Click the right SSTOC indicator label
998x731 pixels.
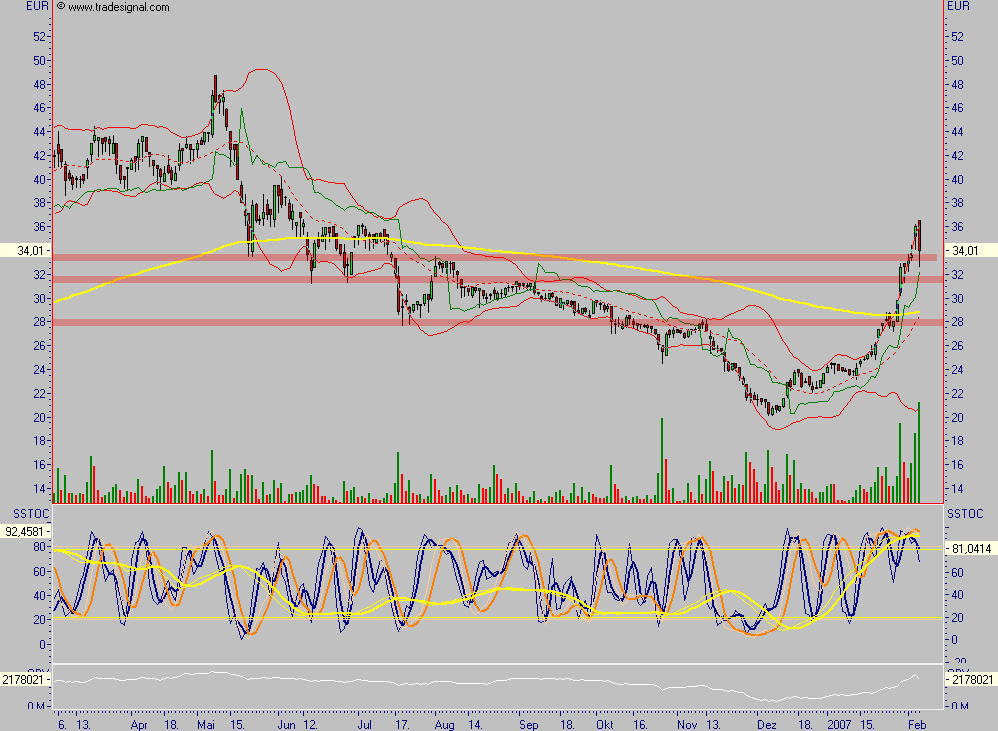point(964,513)
